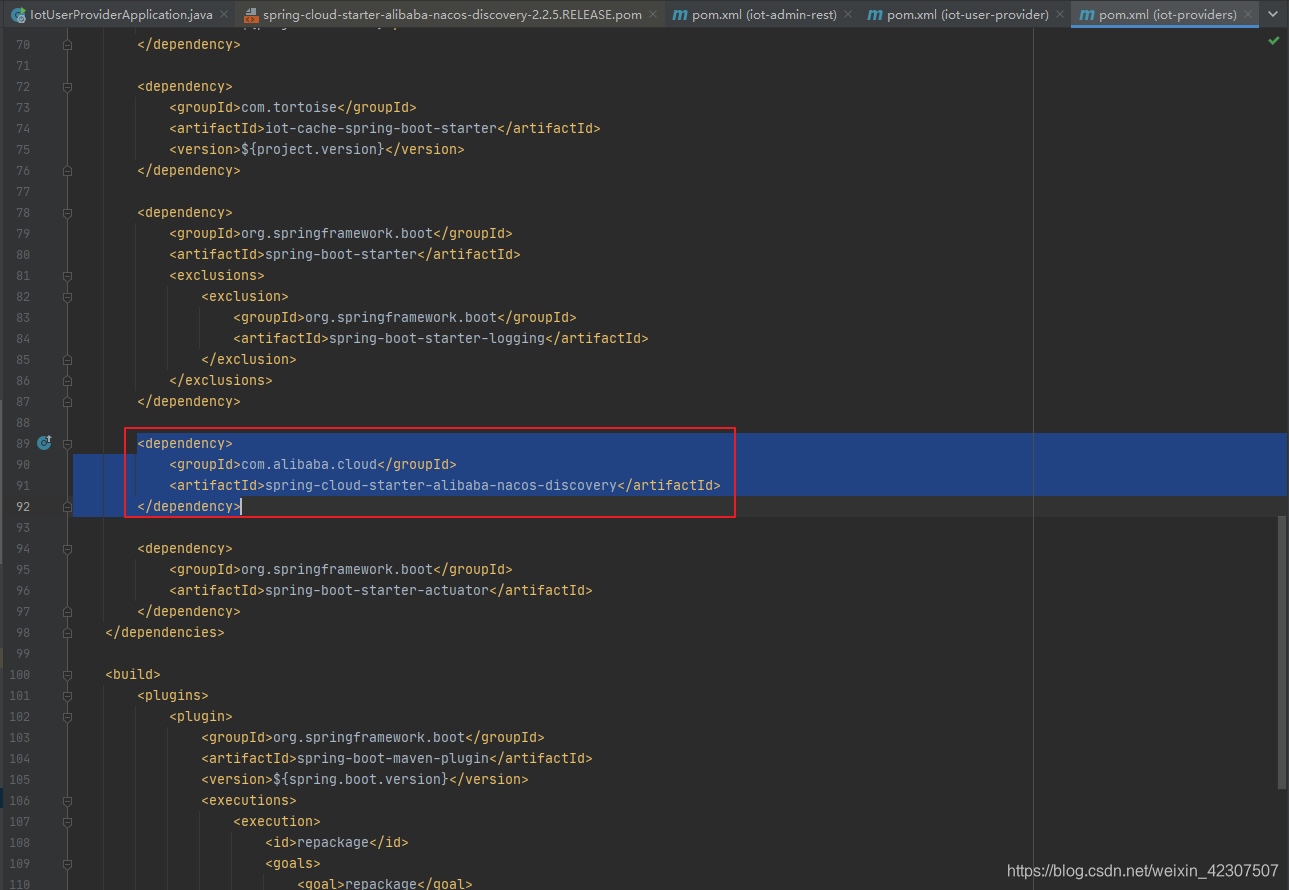Viewport: 1289px width, 890px height.
Task: Collapse the dependency block at line 72
Action: click(x=67, y=87)
